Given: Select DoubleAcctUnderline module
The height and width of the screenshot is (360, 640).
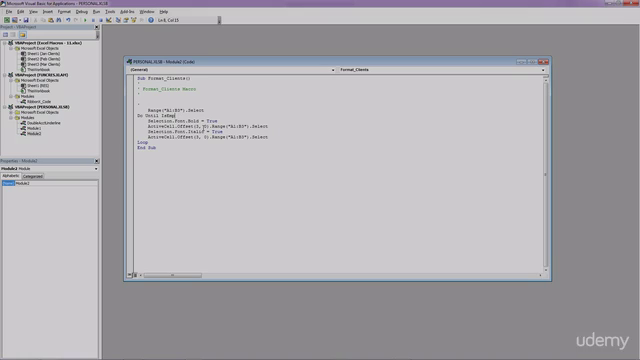Looking at the screenshot, I should [x=44, y=123].
